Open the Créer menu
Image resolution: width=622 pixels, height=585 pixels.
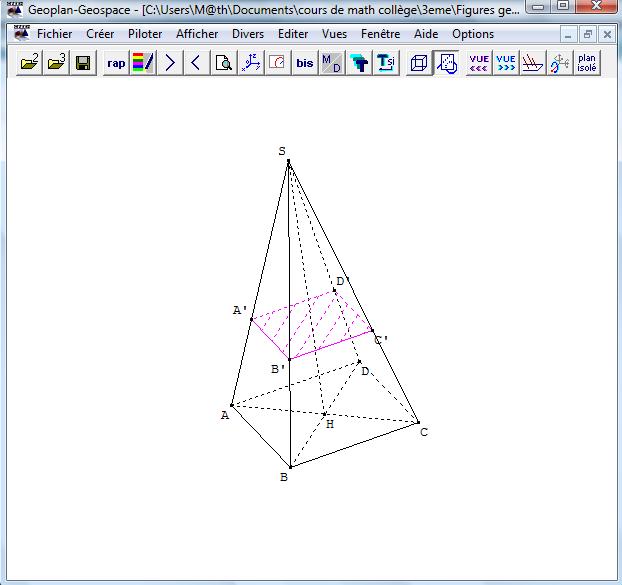click(x=100, y=34)
